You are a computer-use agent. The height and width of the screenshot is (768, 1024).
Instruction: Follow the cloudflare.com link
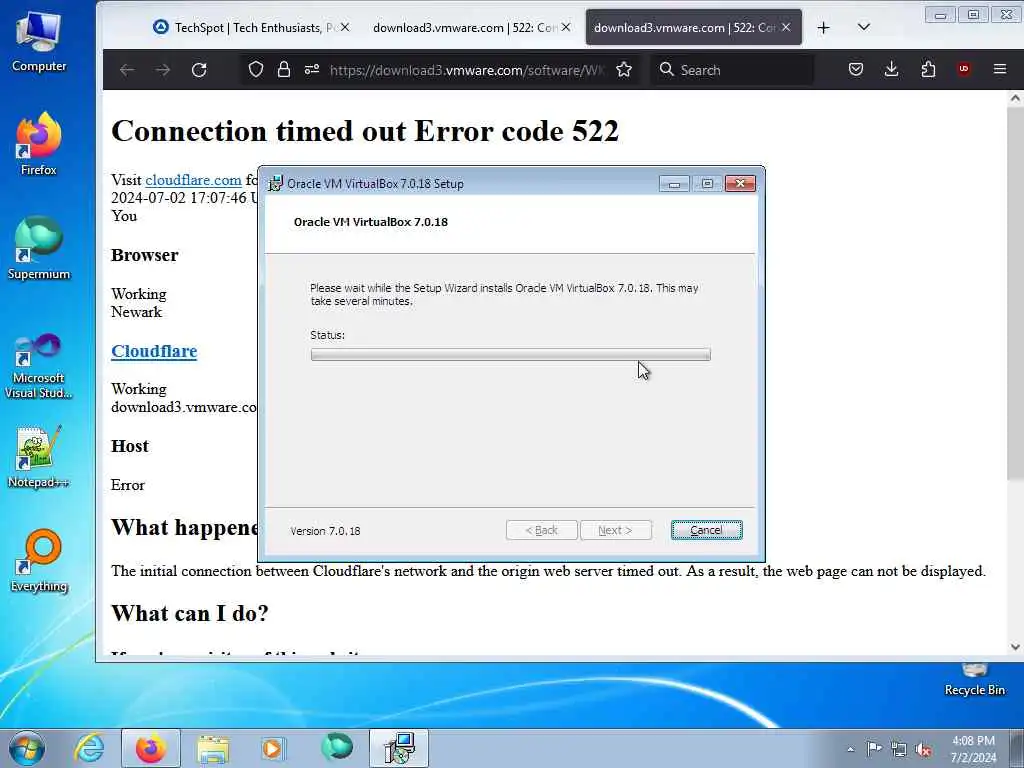(193, 180)
